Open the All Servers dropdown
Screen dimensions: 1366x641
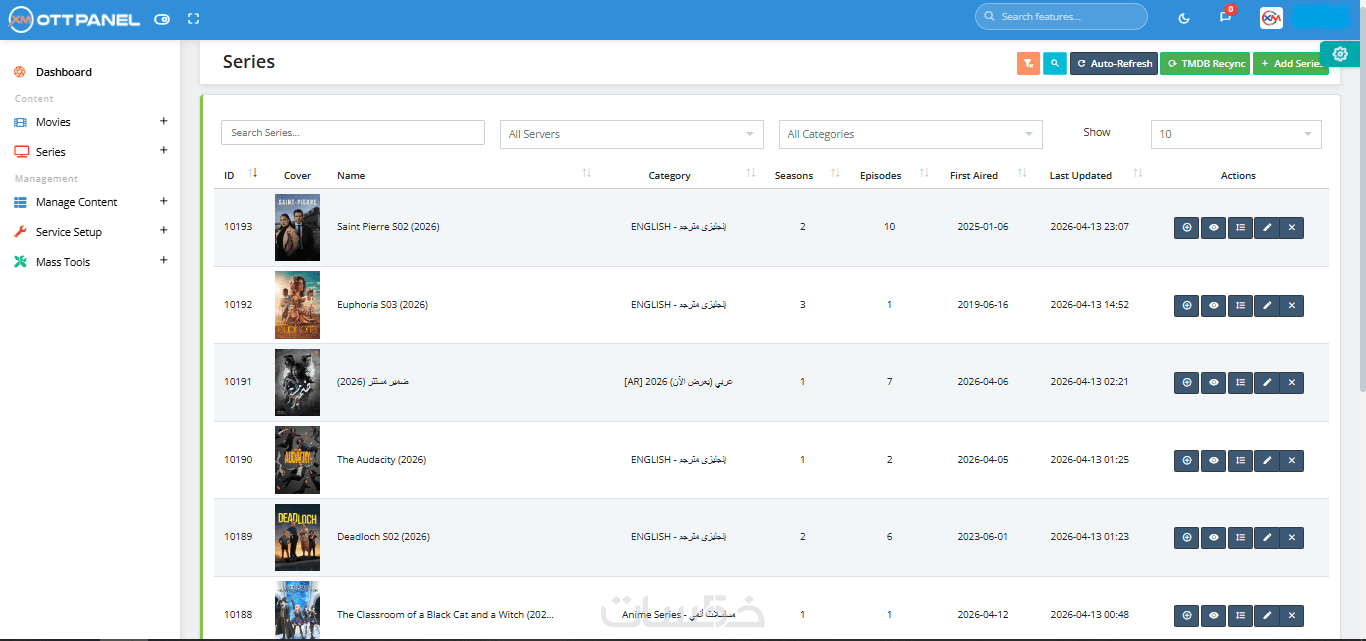tap(631, 134)
